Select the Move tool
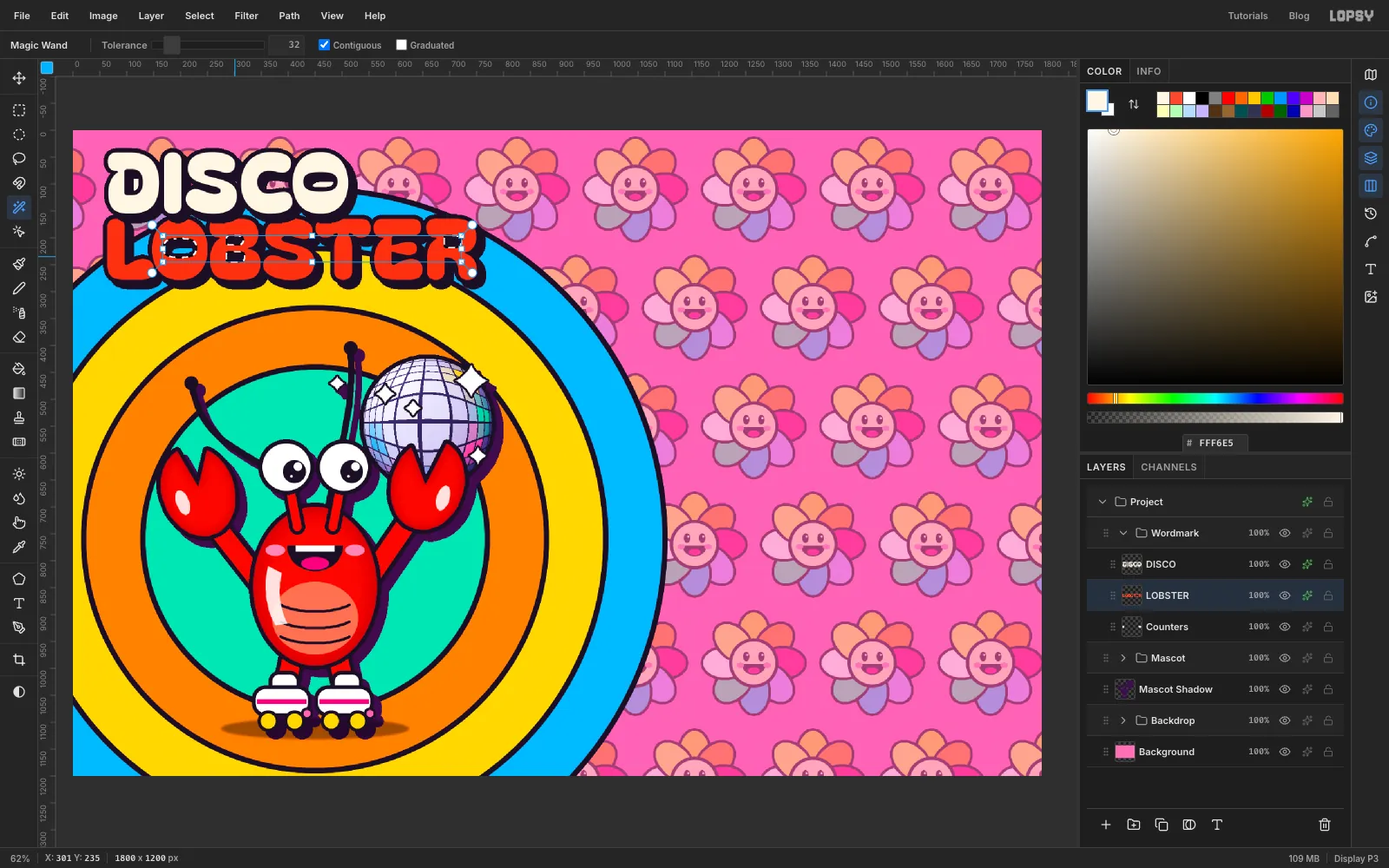 [19, 78]
